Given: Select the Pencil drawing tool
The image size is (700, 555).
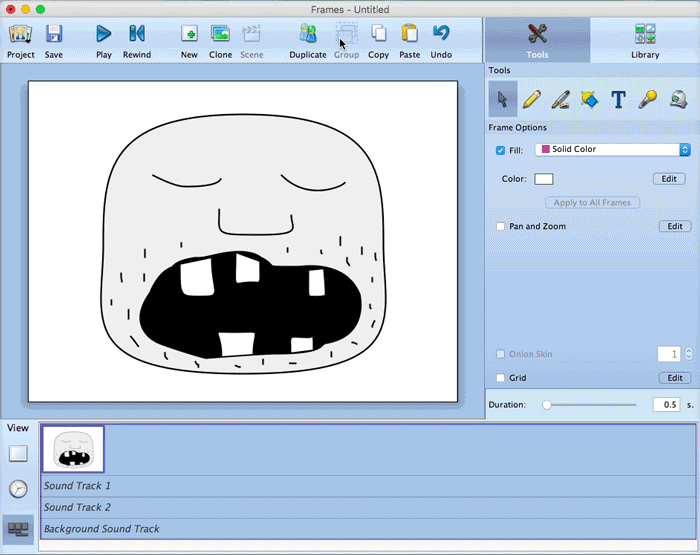Looking at the screenshot, I should 531,99.
